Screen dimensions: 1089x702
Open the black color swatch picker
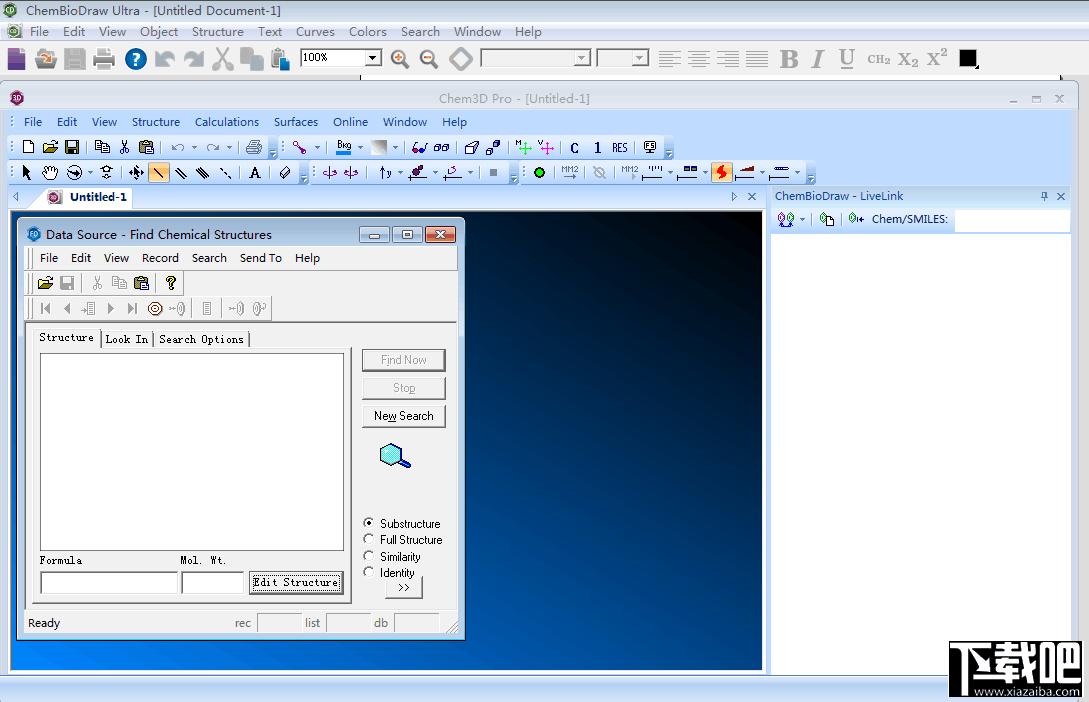tap(968, 58)
